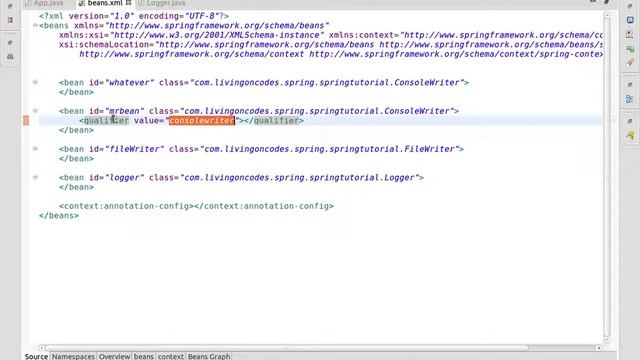Switch to the Source view tab
The height and width of the screenshot is (360, 640).
[x=36, y=356]
